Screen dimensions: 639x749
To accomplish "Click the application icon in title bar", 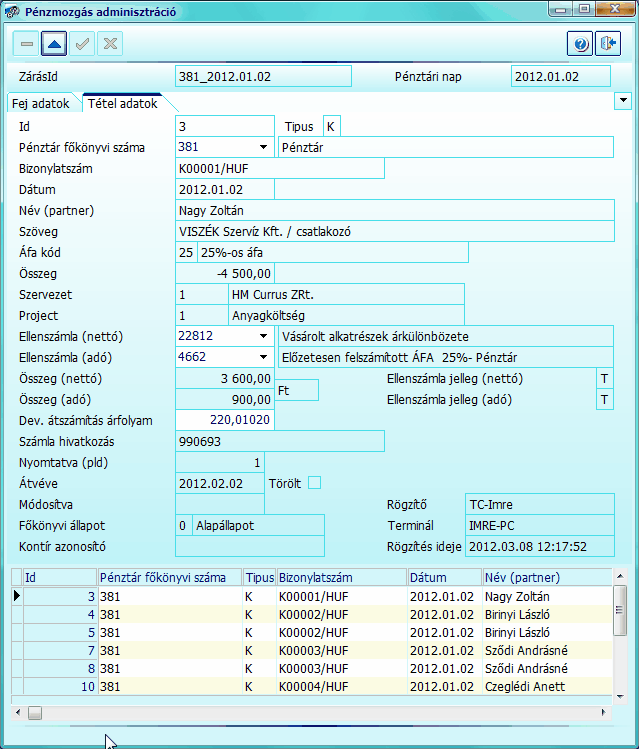I will [12, 11].
